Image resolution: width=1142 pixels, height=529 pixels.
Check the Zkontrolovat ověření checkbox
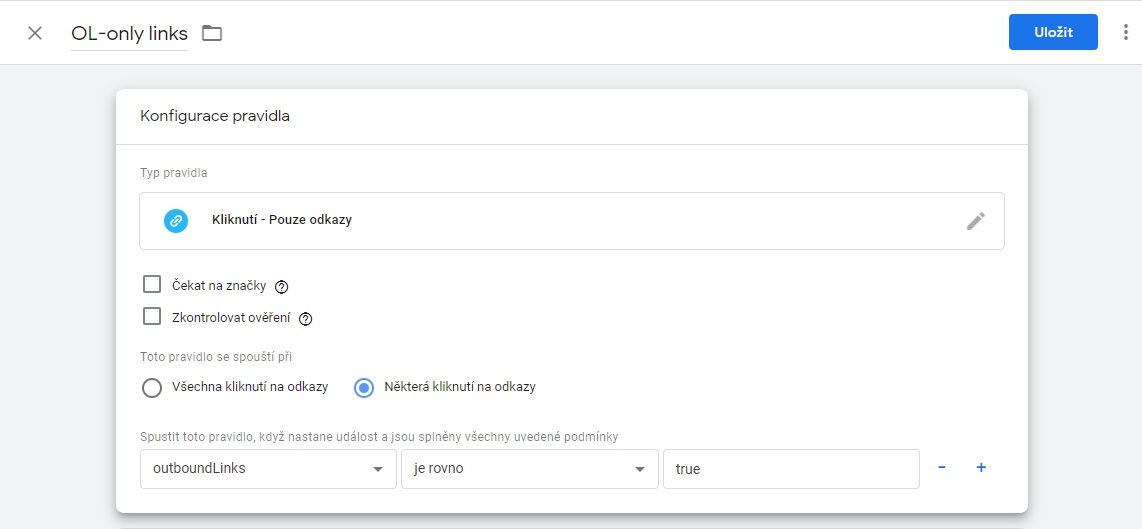coord(152,316)
